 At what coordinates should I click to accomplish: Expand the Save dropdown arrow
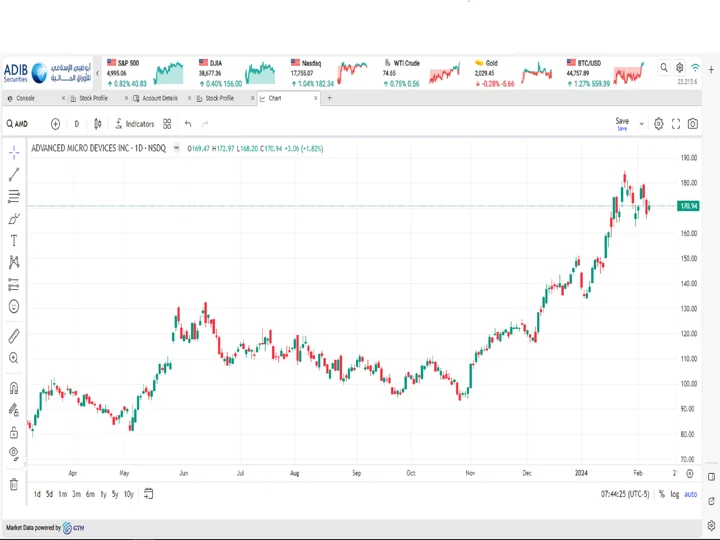641,124
